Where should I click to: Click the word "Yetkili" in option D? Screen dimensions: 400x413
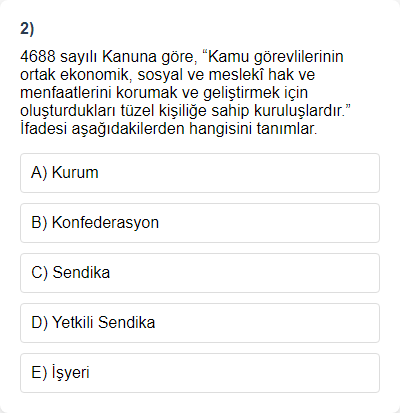[x=73, y=323]
